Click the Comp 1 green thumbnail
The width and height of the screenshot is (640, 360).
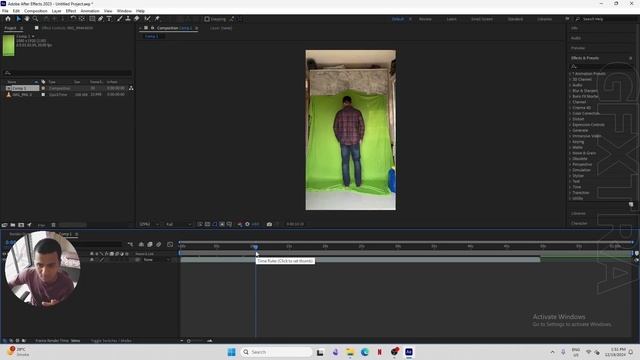tap(9, 45)
